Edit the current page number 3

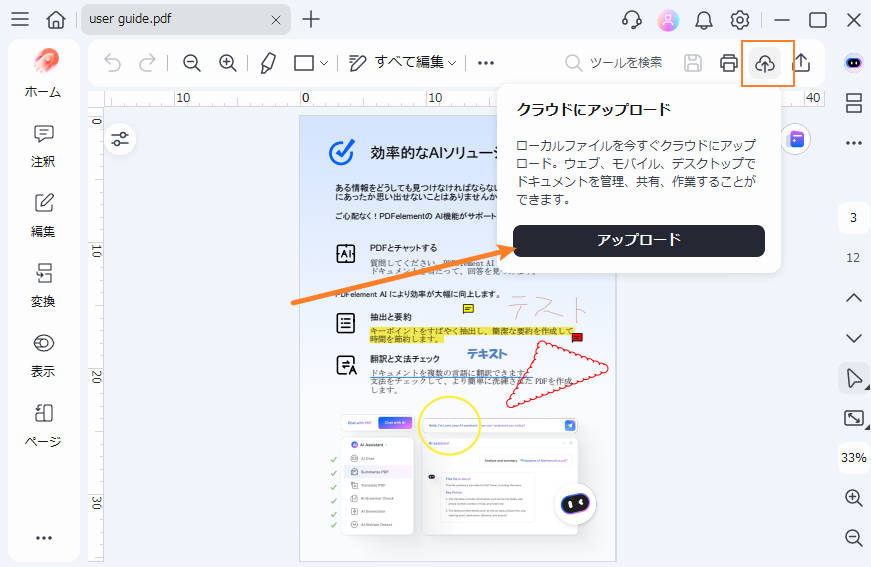click(x=853, y=217)
